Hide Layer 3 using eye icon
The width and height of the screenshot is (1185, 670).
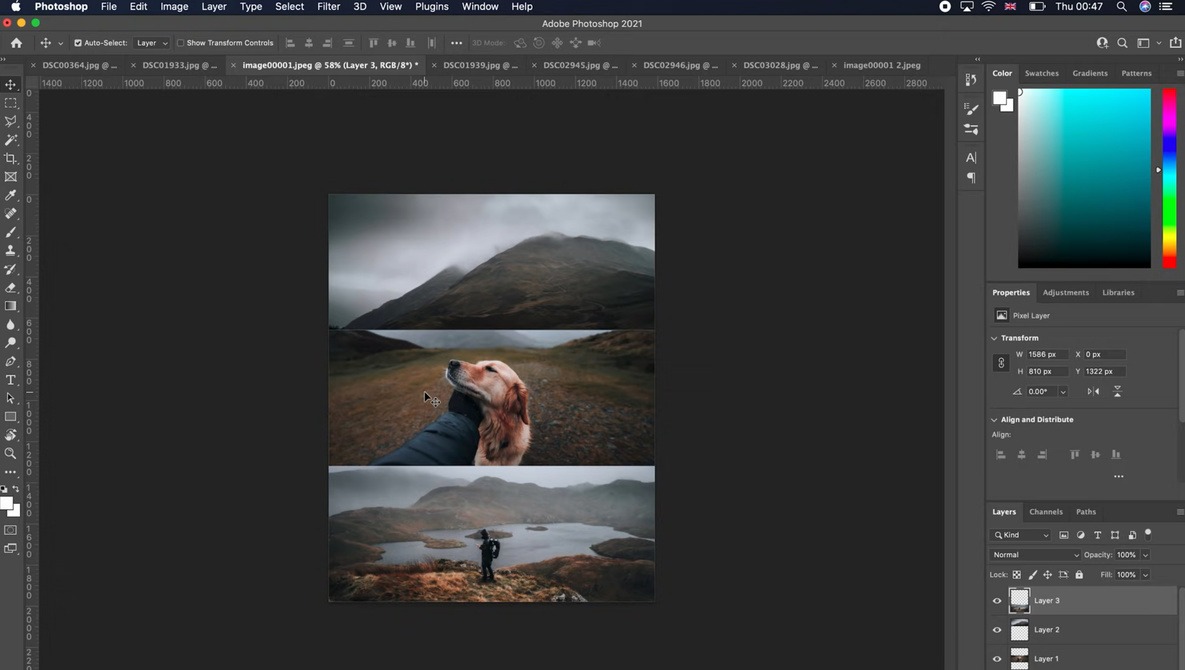click(x=996, y=601)
